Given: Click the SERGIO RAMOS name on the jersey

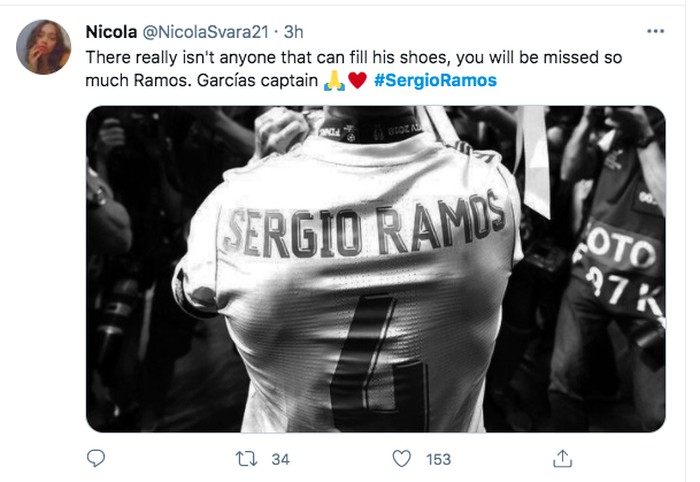Looking at the screenshot, I should pyautogui.click(x=367, y=227).
